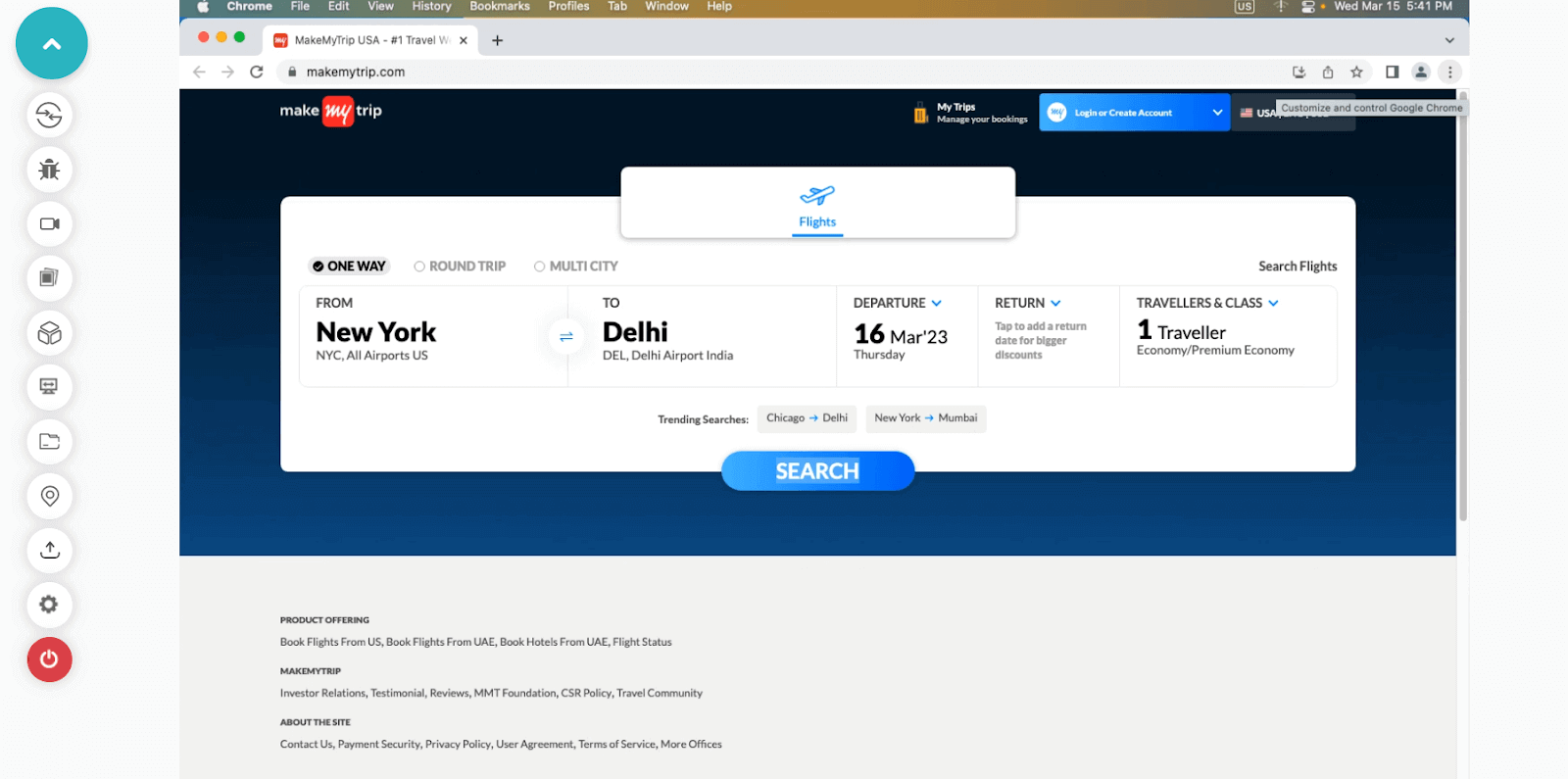Open settings gear in left sidebar
Viewport: 1568px width, 779px height.
(49, 605)
